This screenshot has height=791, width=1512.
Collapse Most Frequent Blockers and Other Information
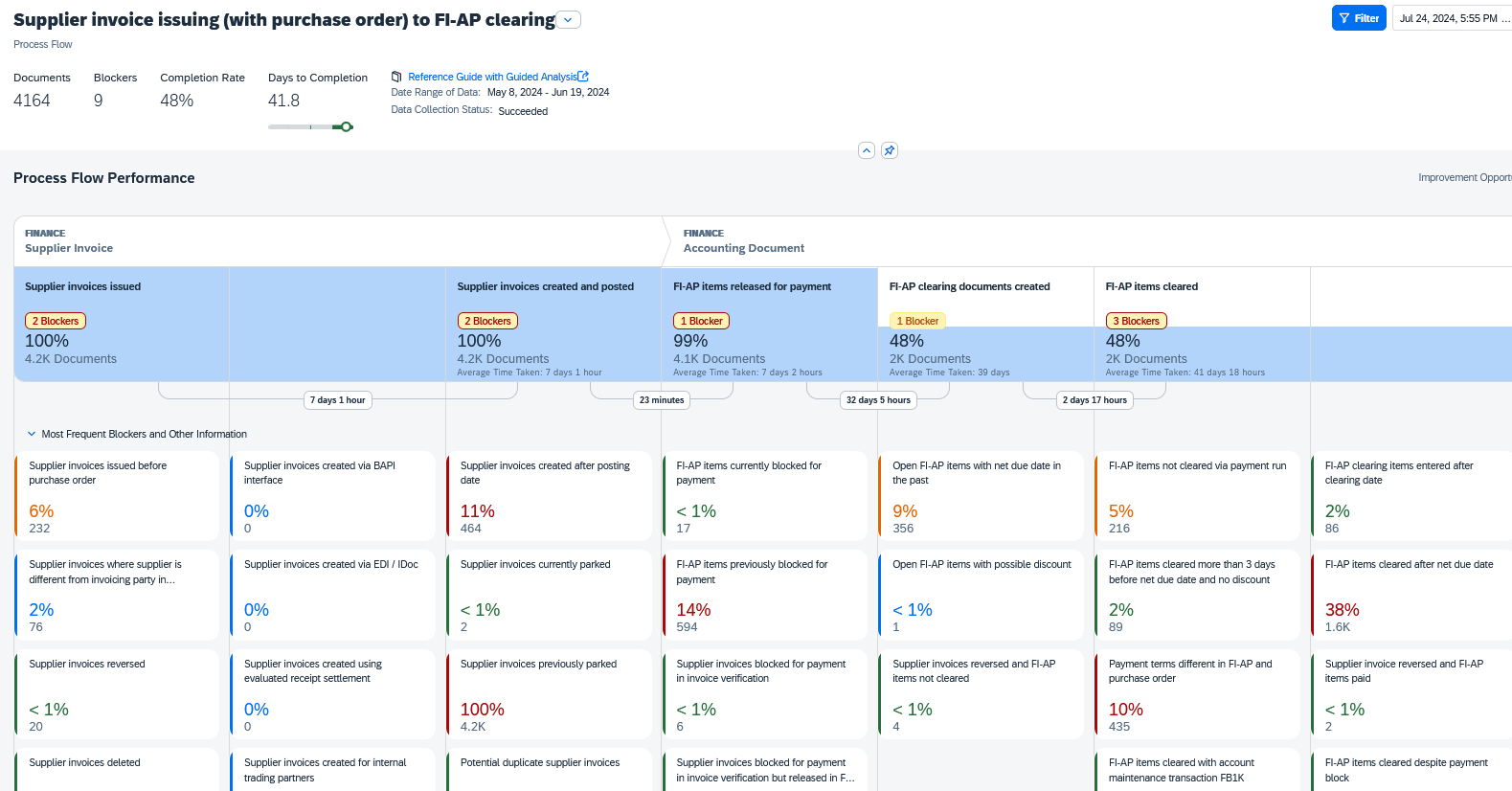click(x=32, y=434)
